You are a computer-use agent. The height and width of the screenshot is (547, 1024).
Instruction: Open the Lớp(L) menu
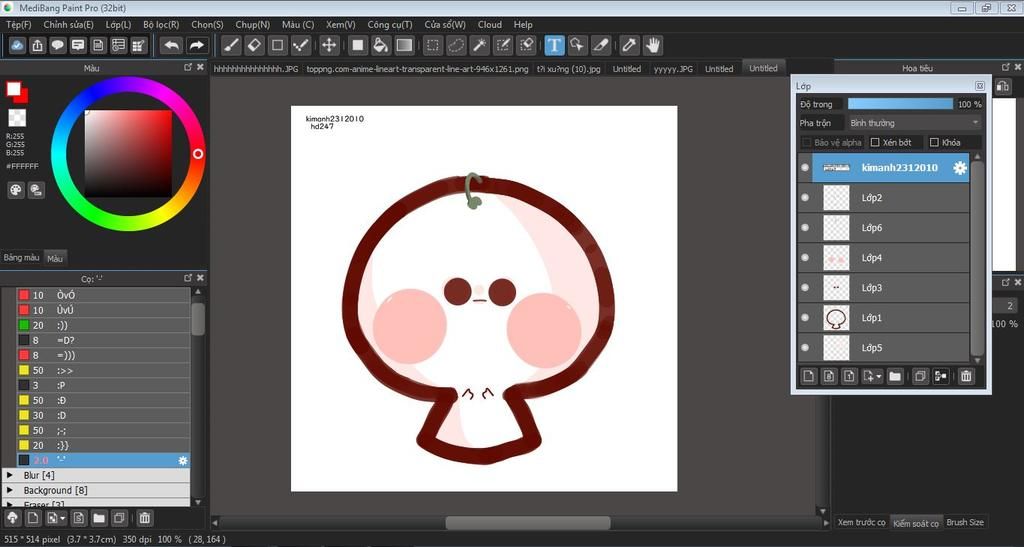pos(118,24)
